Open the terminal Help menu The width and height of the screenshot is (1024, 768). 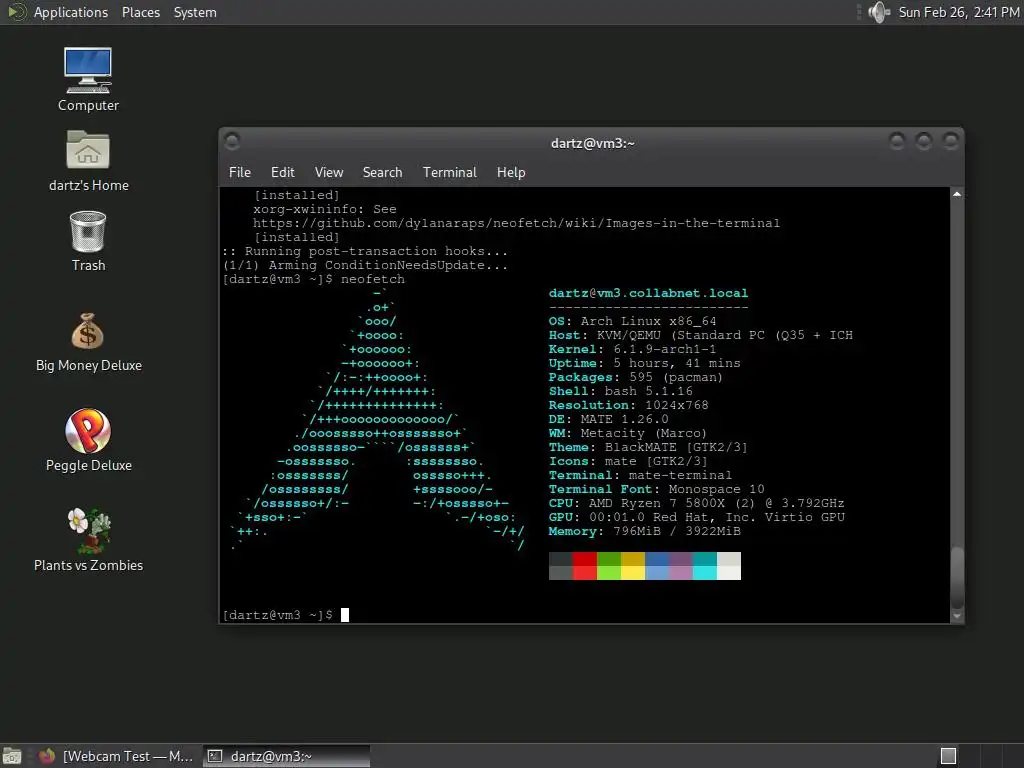click(x=511, y=172)
